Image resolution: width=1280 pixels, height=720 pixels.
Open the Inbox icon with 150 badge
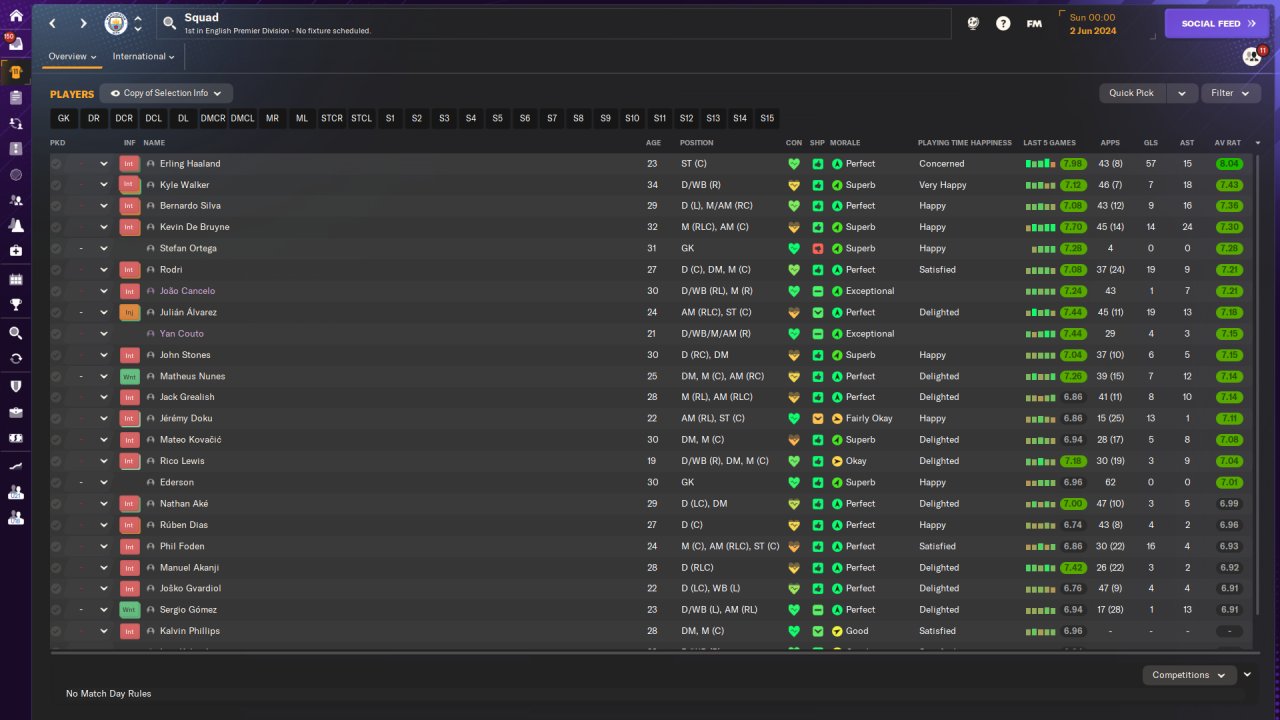15,44
